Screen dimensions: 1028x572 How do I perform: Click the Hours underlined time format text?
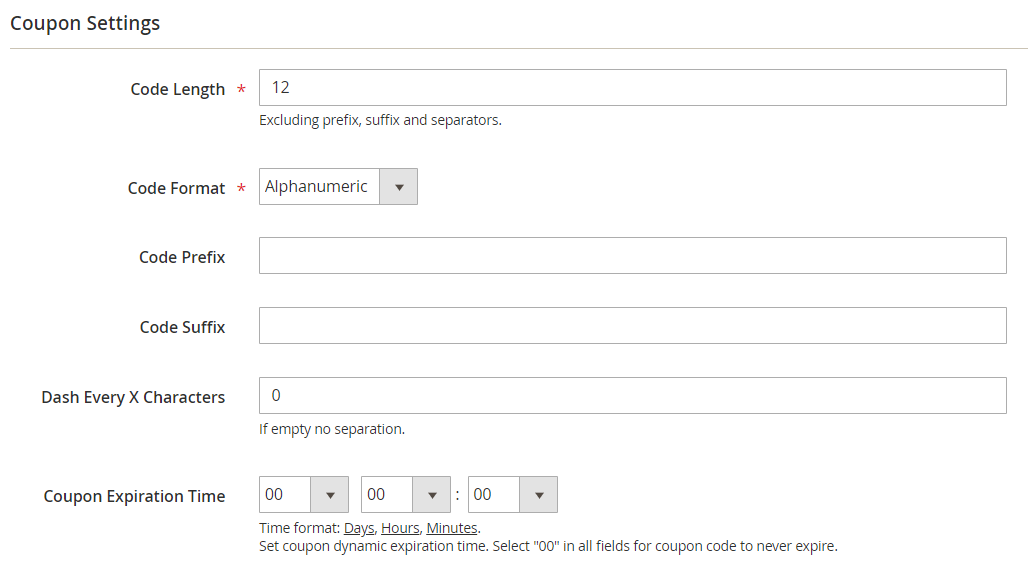[400, 528]
